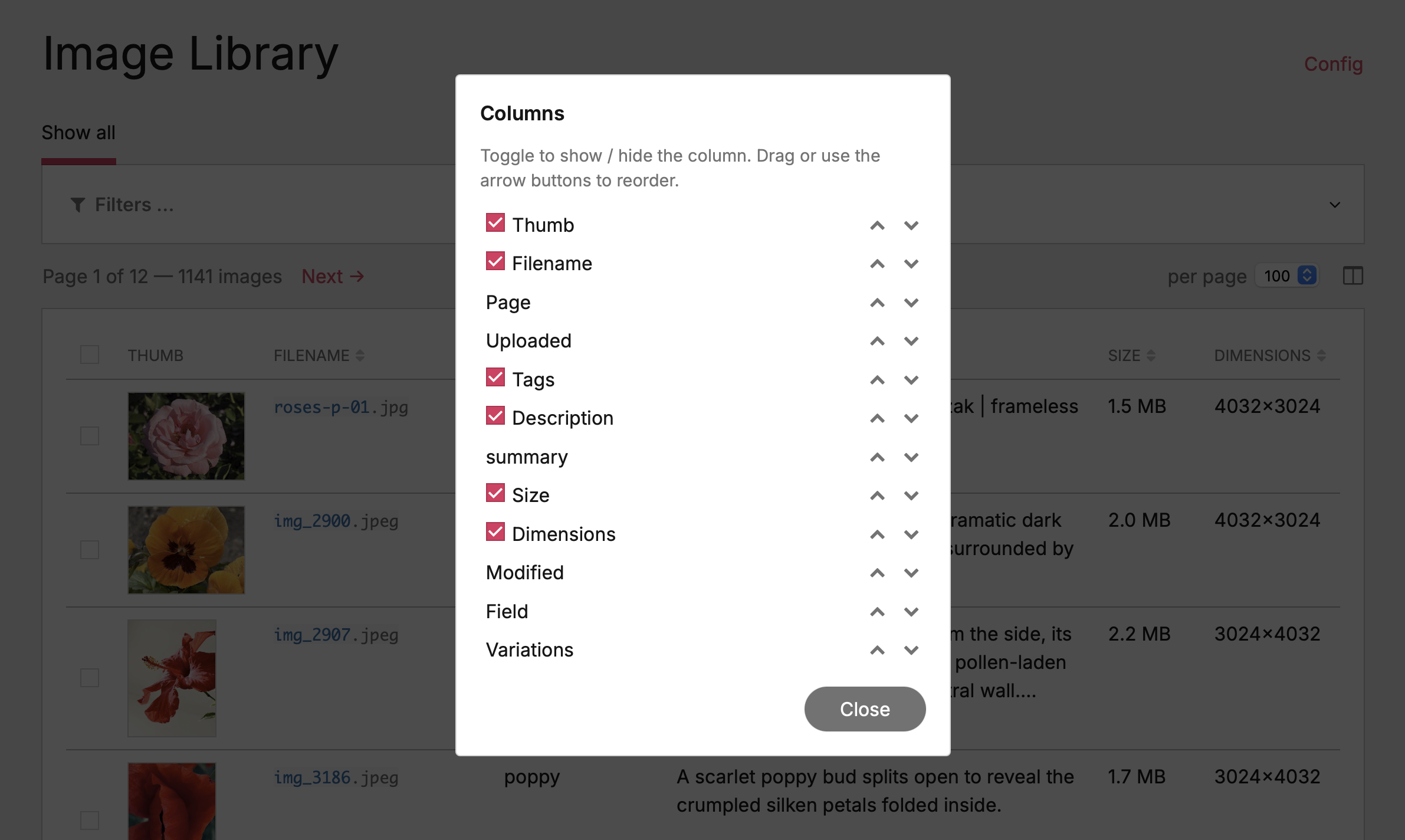Move Size column up
This screenshot has height=840, width=1405.
(x=877, y=496)
